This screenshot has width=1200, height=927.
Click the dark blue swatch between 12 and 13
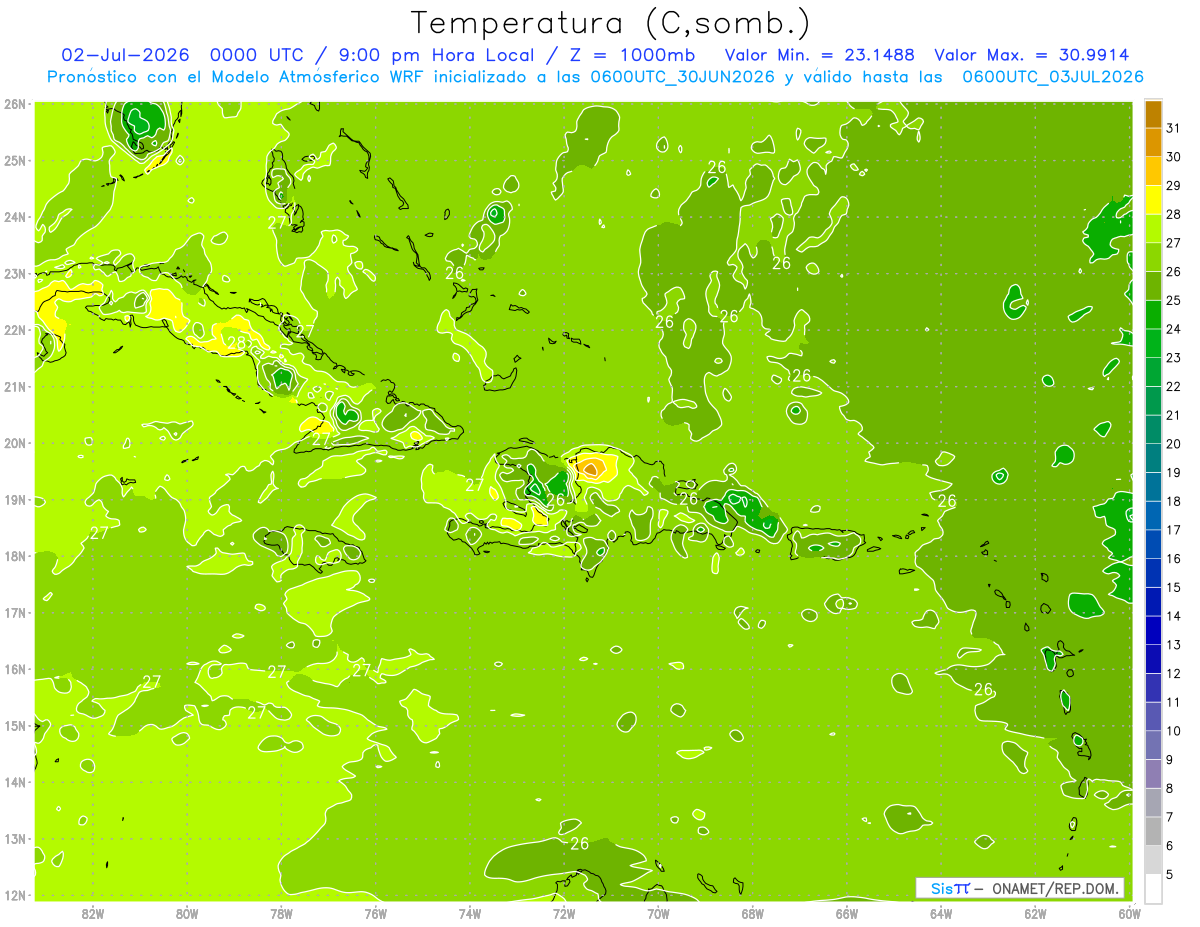[x=1153, y=659]
